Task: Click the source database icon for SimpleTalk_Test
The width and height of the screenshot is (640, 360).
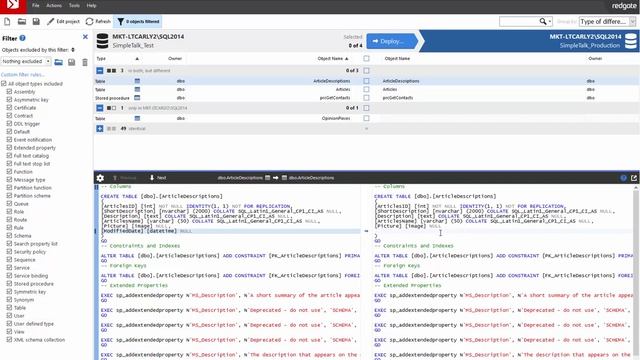Action: coord(102,41)
